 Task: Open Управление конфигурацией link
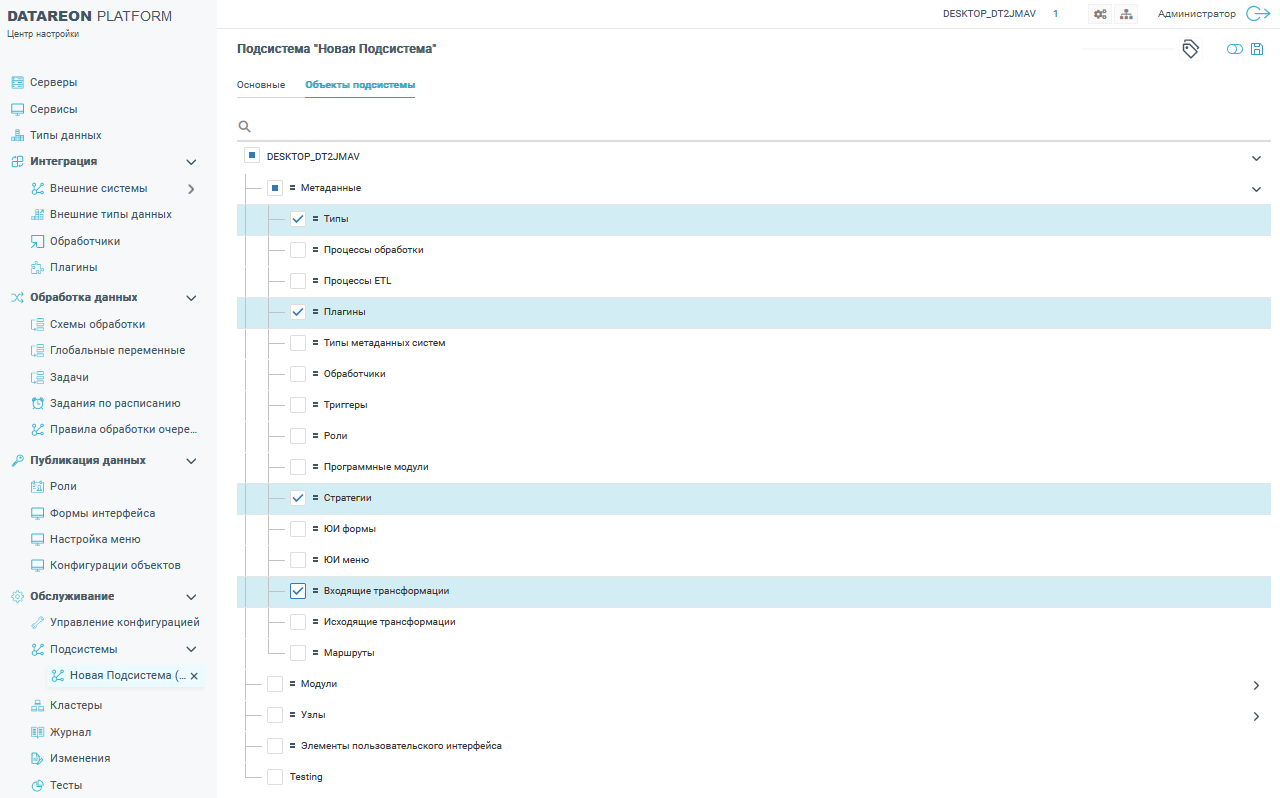124,622
